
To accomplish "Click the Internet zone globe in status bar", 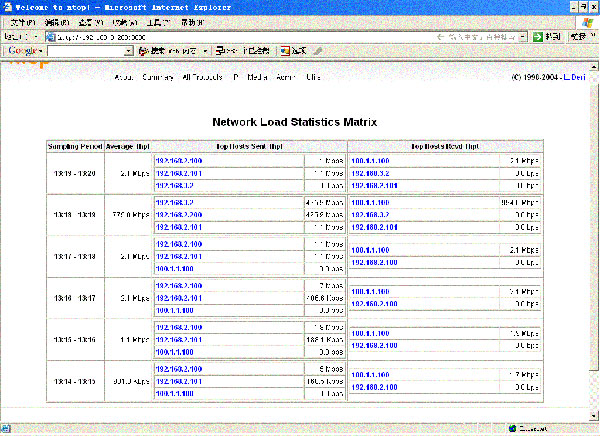I will (x=513, y=429).
